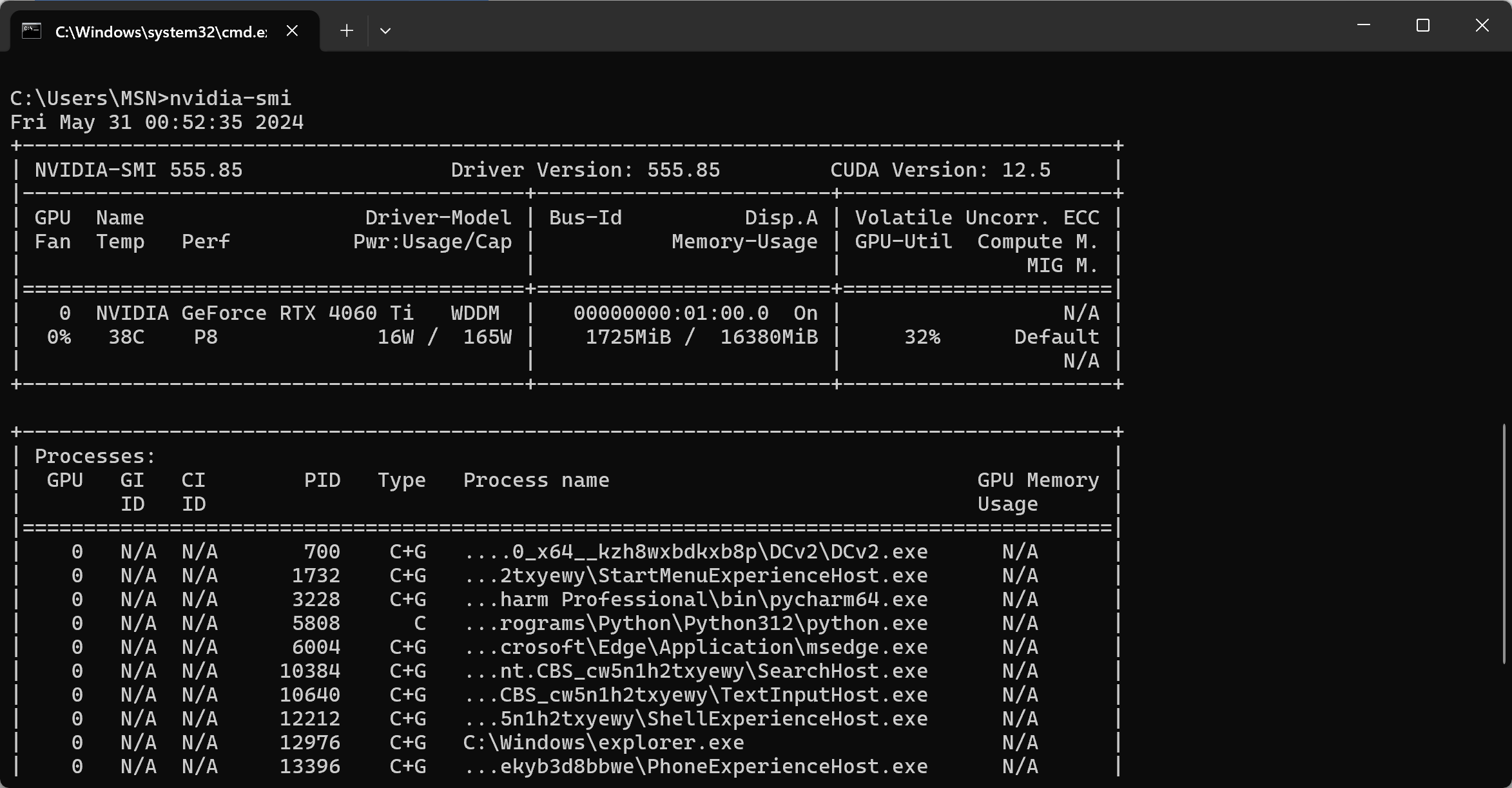Click the 'PID' column header
Image resolution: width=1512 pixels, height=788 pixels.
coord(322,480)
